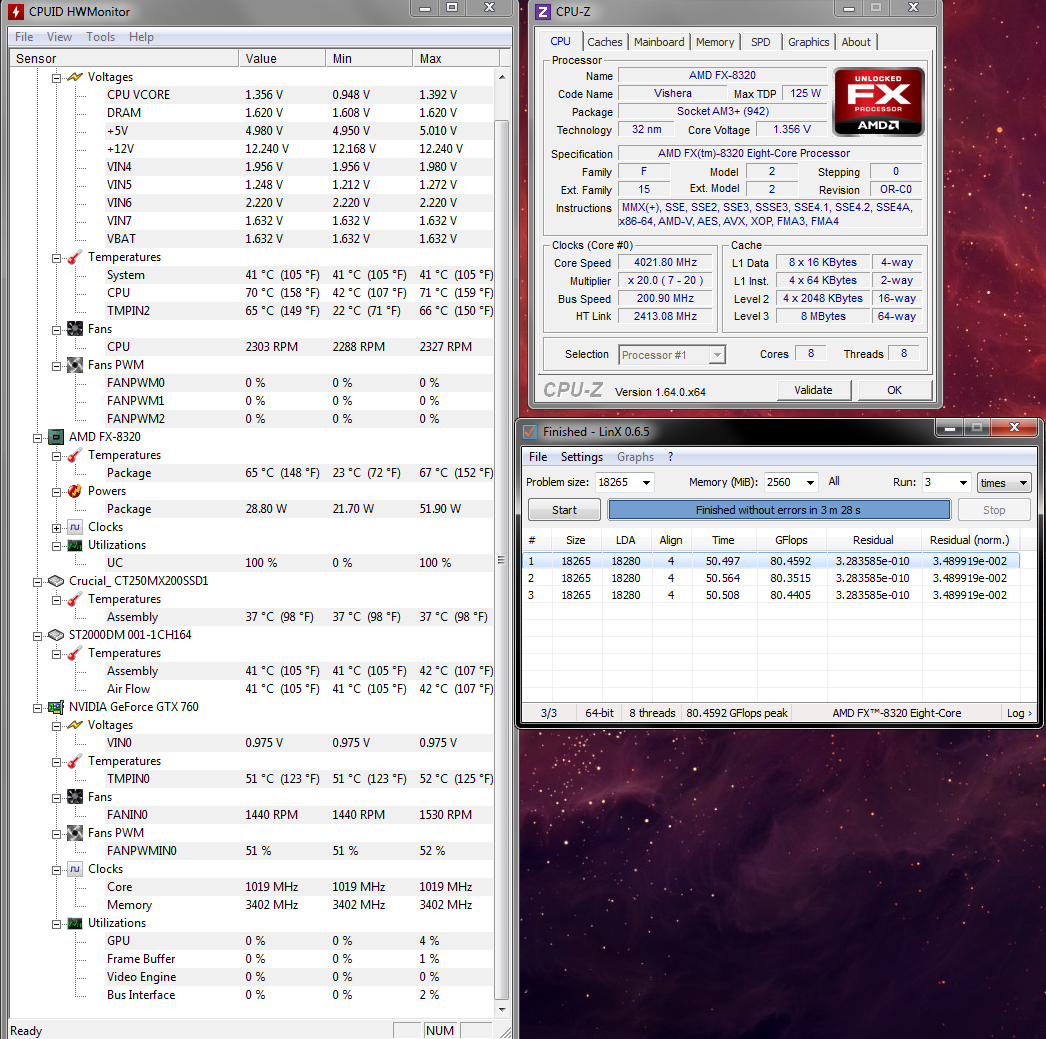Collapse the AMD FX-8320 tree node
Screen dimensions: 1046x1039
pyautogui.click(x=38, y=438)
